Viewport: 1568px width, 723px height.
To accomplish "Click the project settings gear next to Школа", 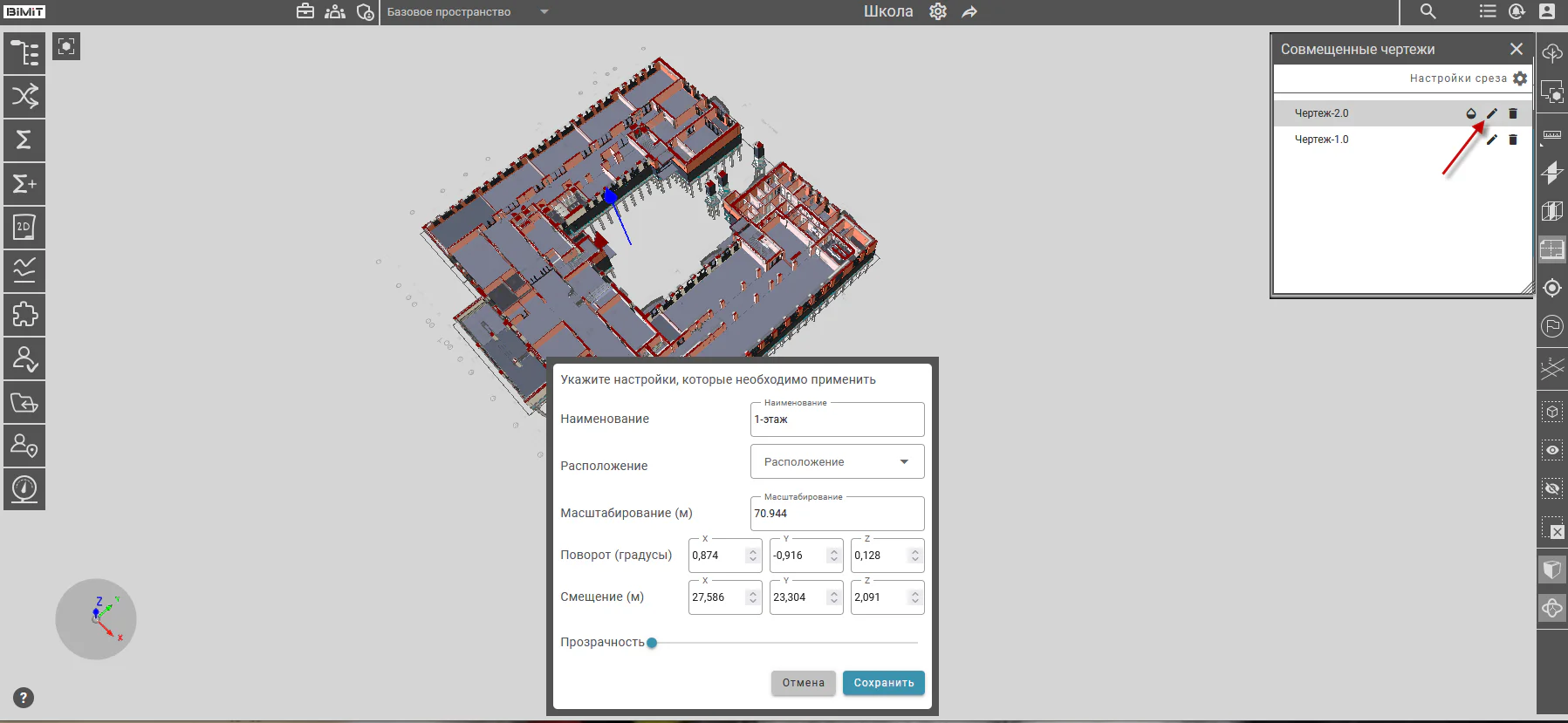I will pyautogui.click(x=938, y=11).
